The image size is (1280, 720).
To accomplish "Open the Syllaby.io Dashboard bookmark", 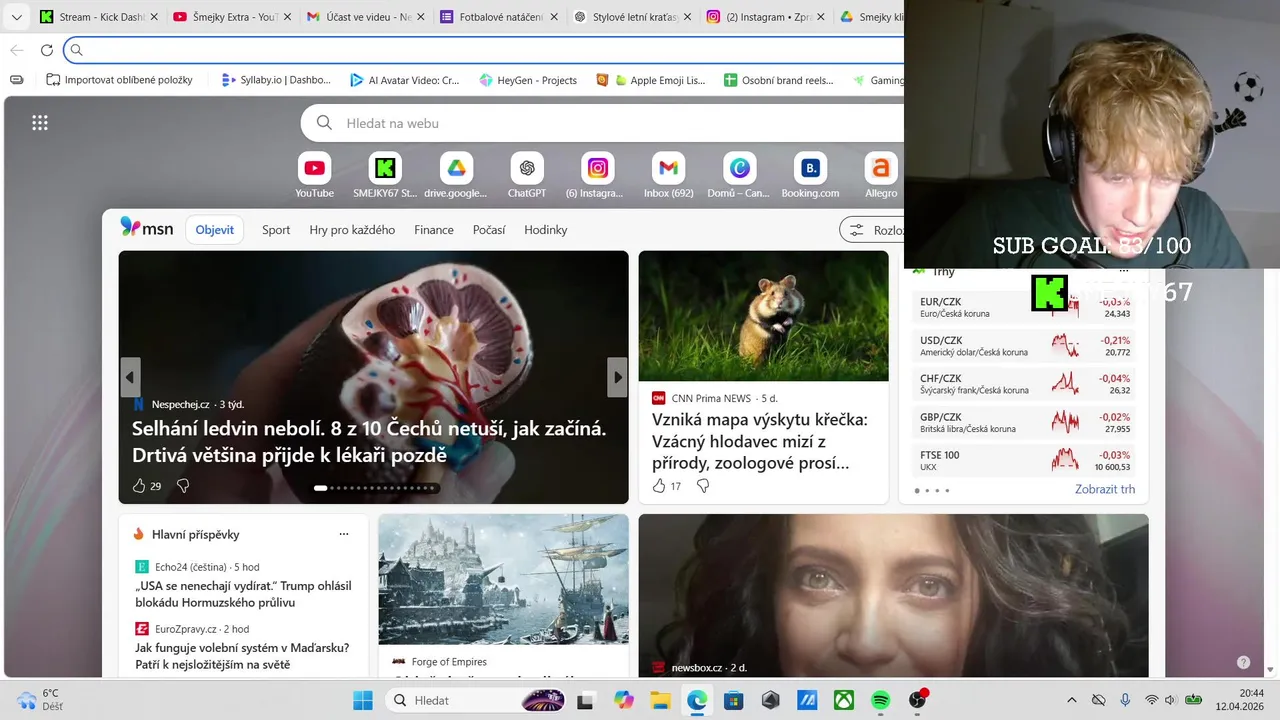I will point(277,80).
